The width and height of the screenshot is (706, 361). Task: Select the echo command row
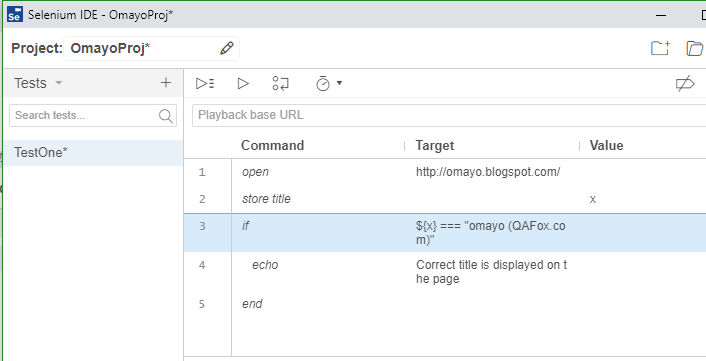point(445,271)
